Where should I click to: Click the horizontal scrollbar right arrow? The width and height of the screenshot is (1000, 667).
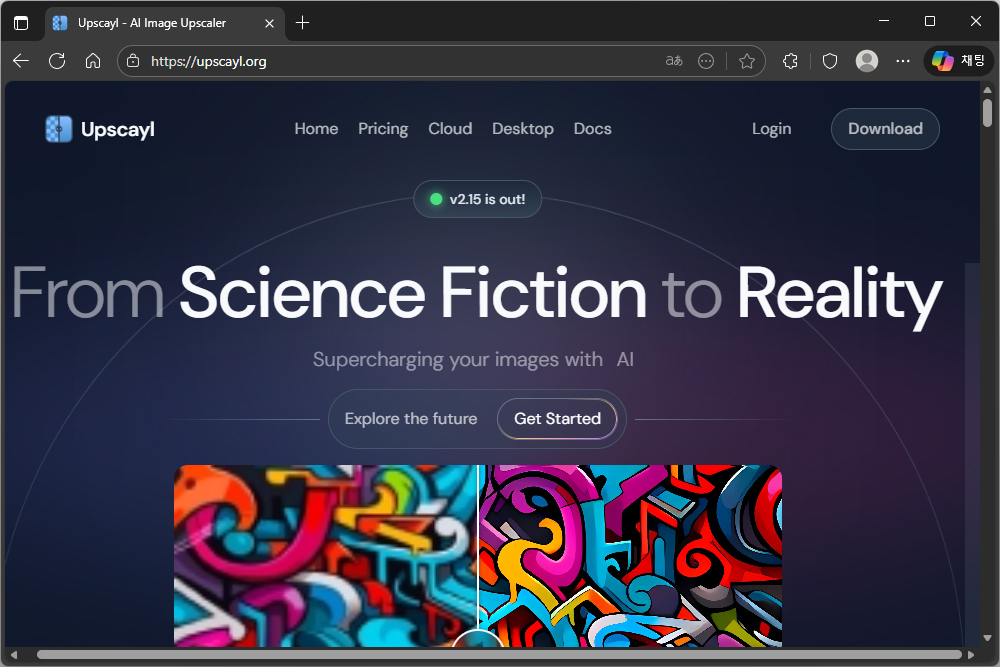971,655
